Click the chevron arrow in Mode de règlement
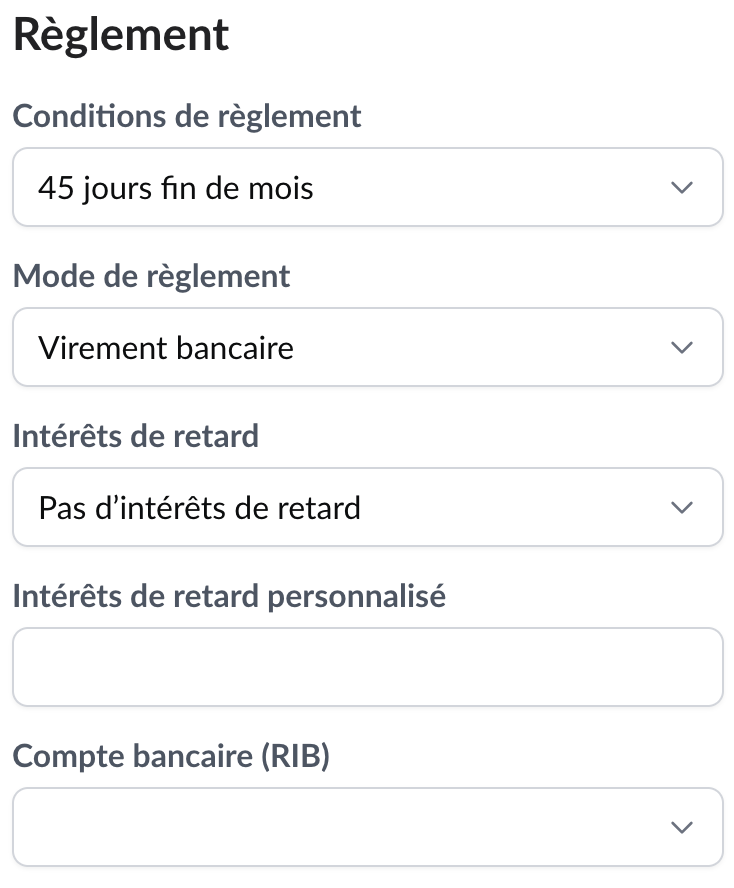 (682, 347)
